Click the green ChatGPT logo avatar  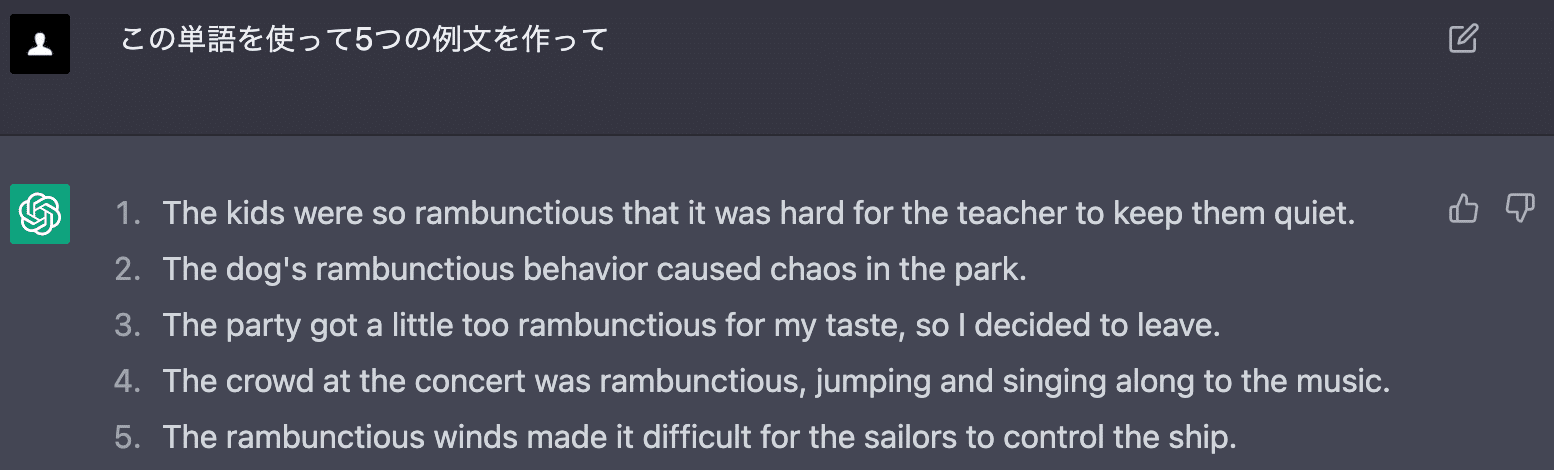click(x=40, y=214)
